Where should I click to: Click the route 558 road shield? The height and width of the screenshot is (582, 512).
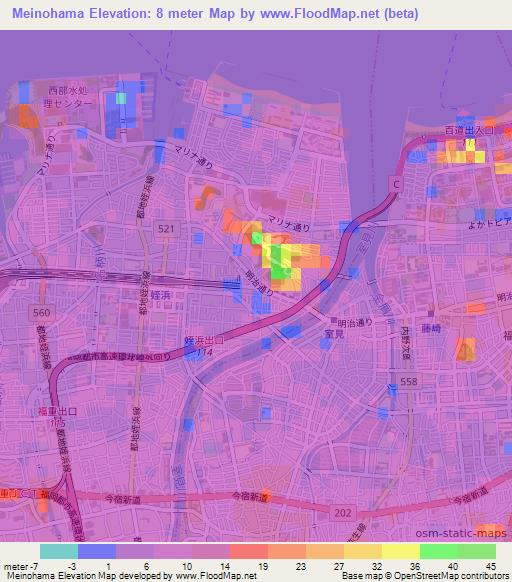(x=408, y=381)
